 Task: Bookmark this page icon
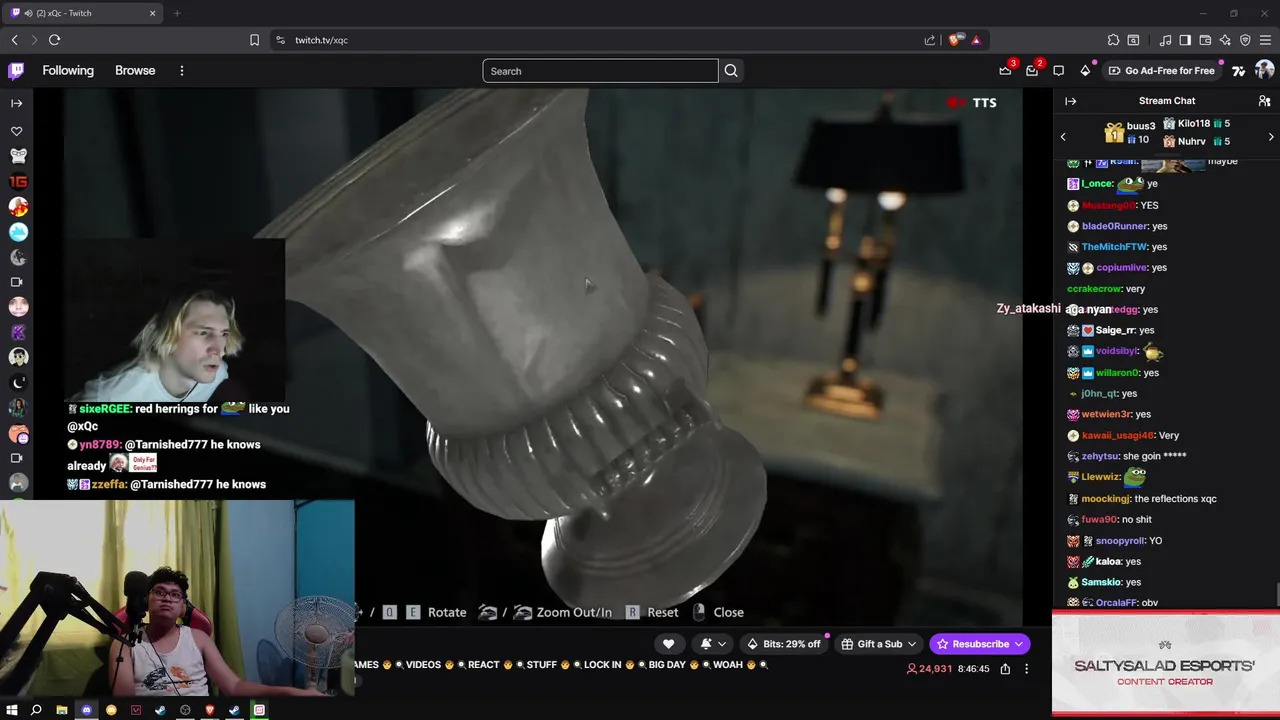tap(254, 40)
